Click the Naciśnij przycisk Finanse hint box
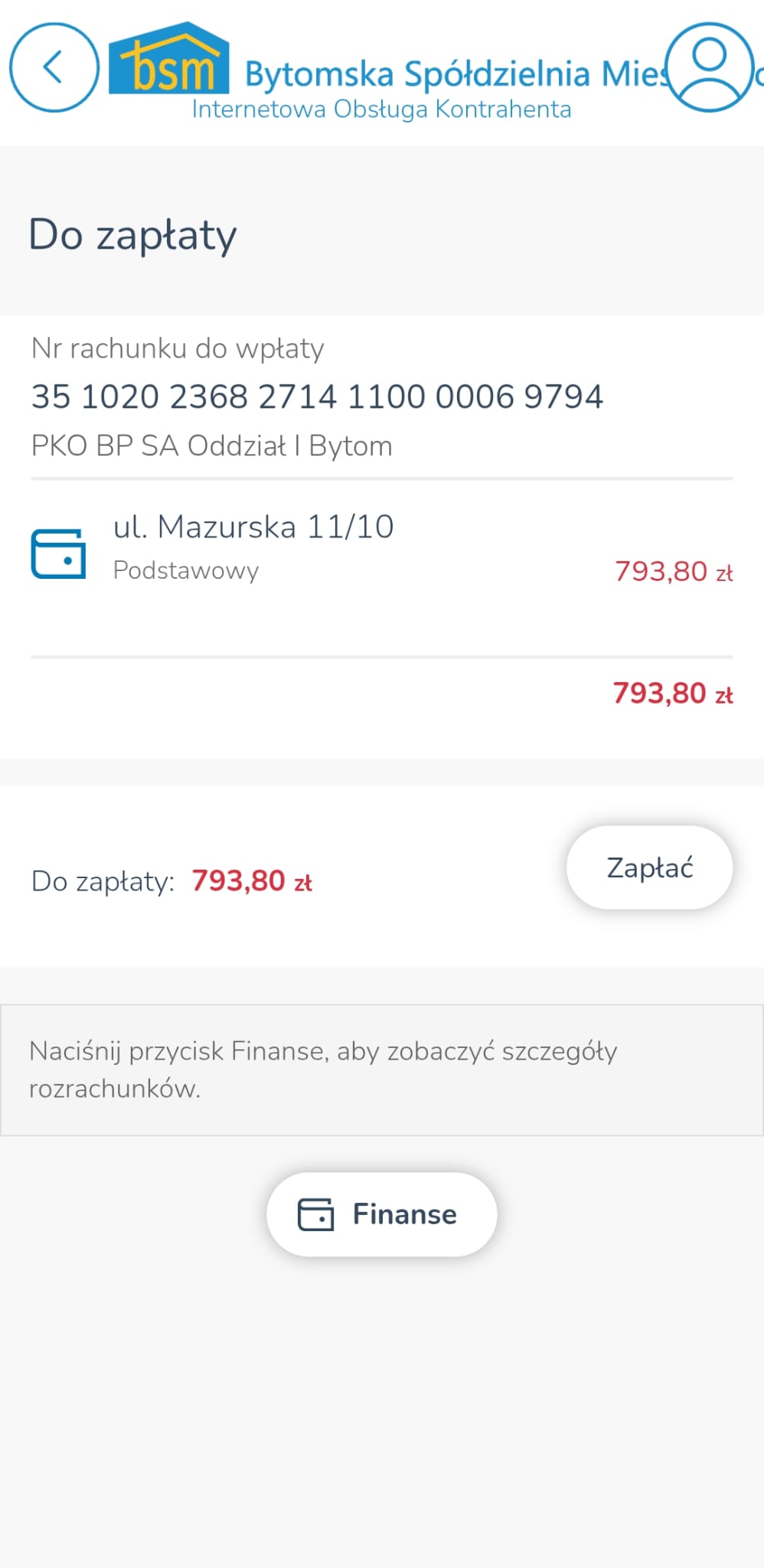This screenshot has width=764, height=1568. [381, 1070]
